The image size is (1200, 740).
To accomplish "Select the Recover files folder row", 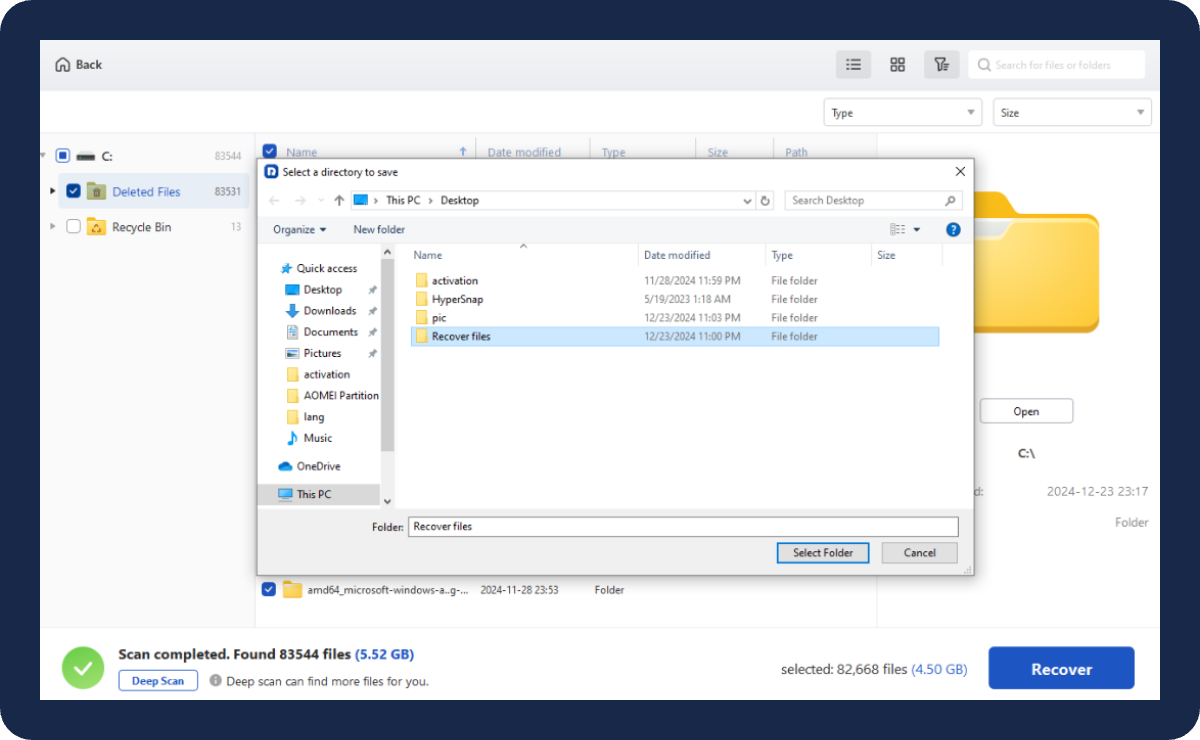I will pos(461,337).
